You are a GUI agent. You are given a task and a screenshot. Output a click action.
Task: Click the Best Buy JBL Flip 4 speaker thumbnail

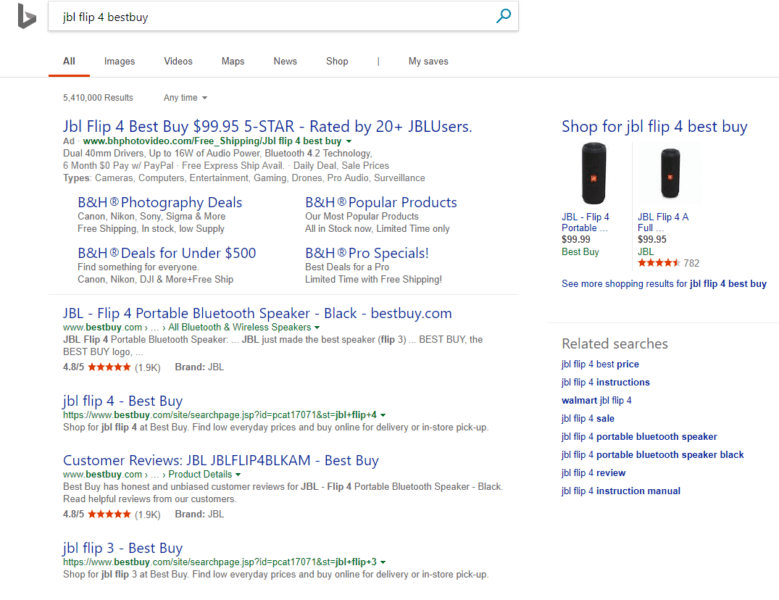click(x=593, y=174)
